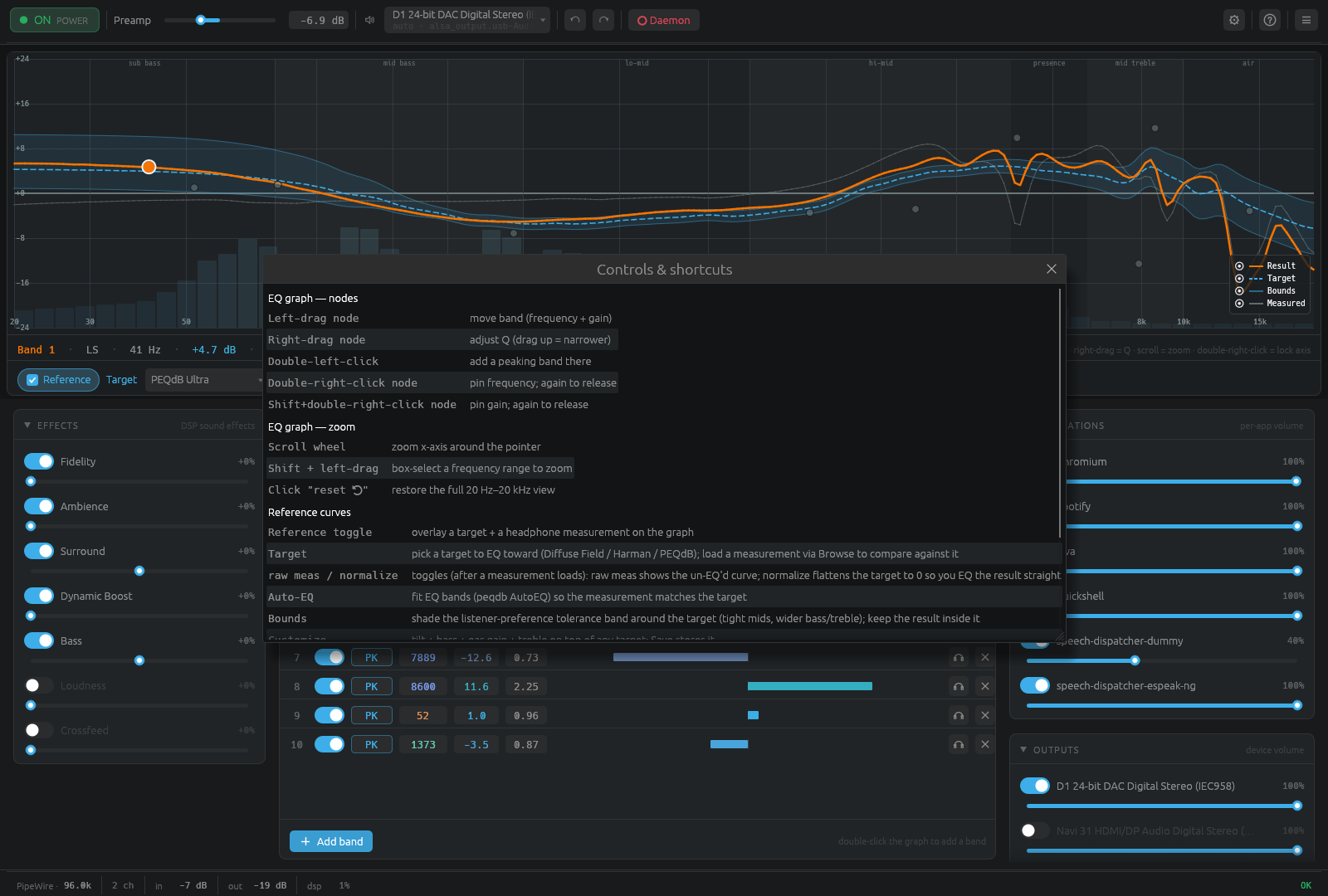Enable the Crossfeed effect switch
This screenshot has height=896, width=1328.
pos(39,730)
